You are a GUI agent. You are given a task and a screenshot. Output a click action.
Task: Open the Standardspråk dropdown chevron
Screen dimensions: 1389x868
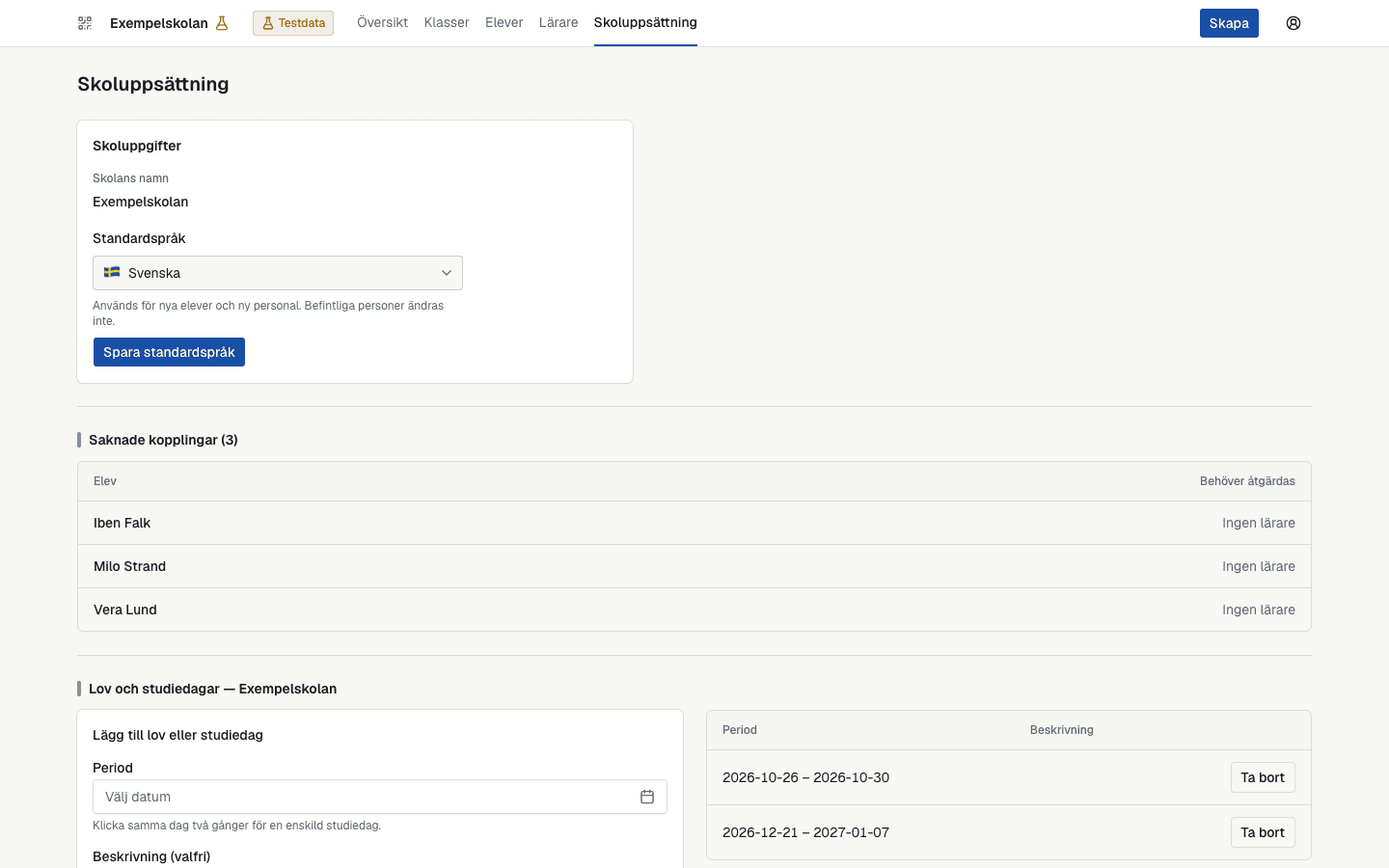click(447, 273)
